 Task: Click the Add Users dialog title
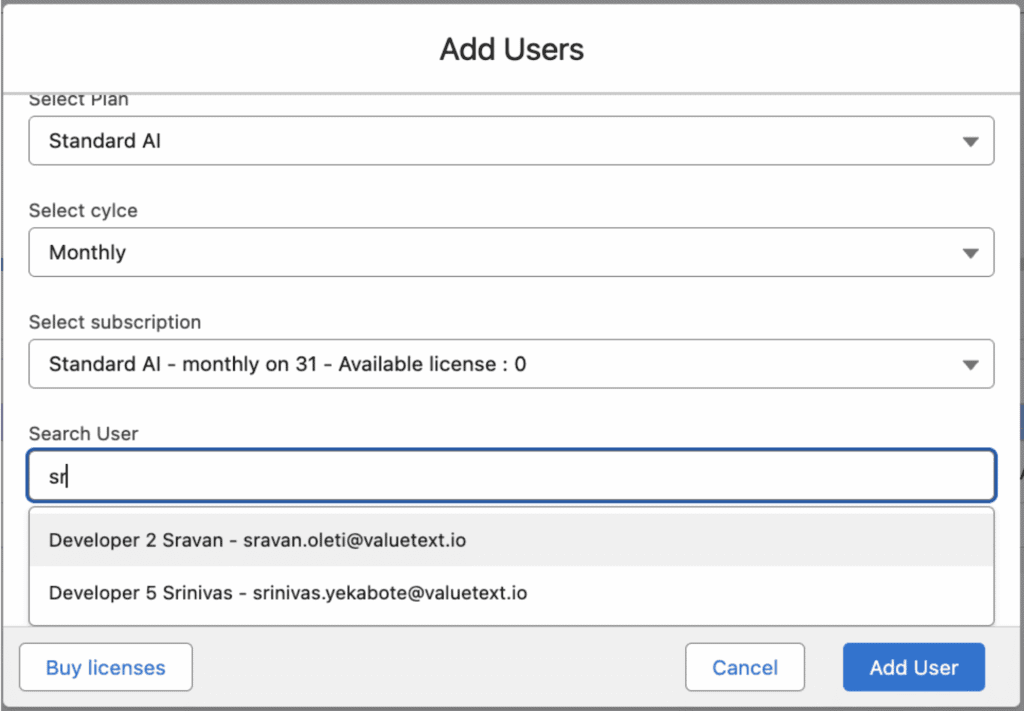coord(511,49)
